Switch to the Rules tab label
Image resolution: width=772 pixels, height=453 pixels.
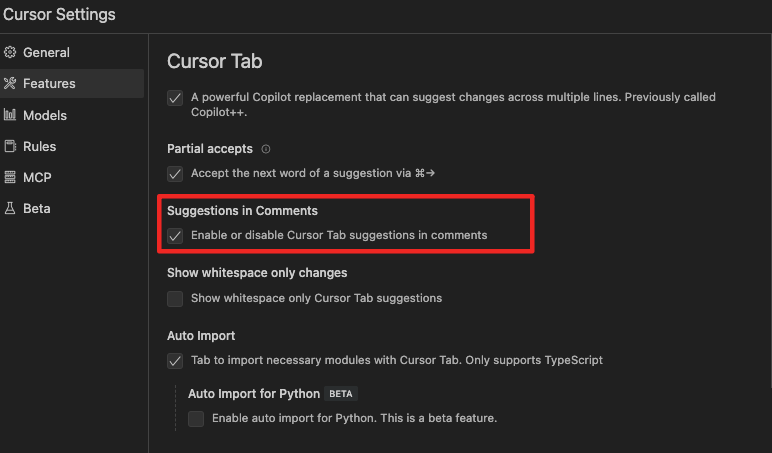point(40,146)
